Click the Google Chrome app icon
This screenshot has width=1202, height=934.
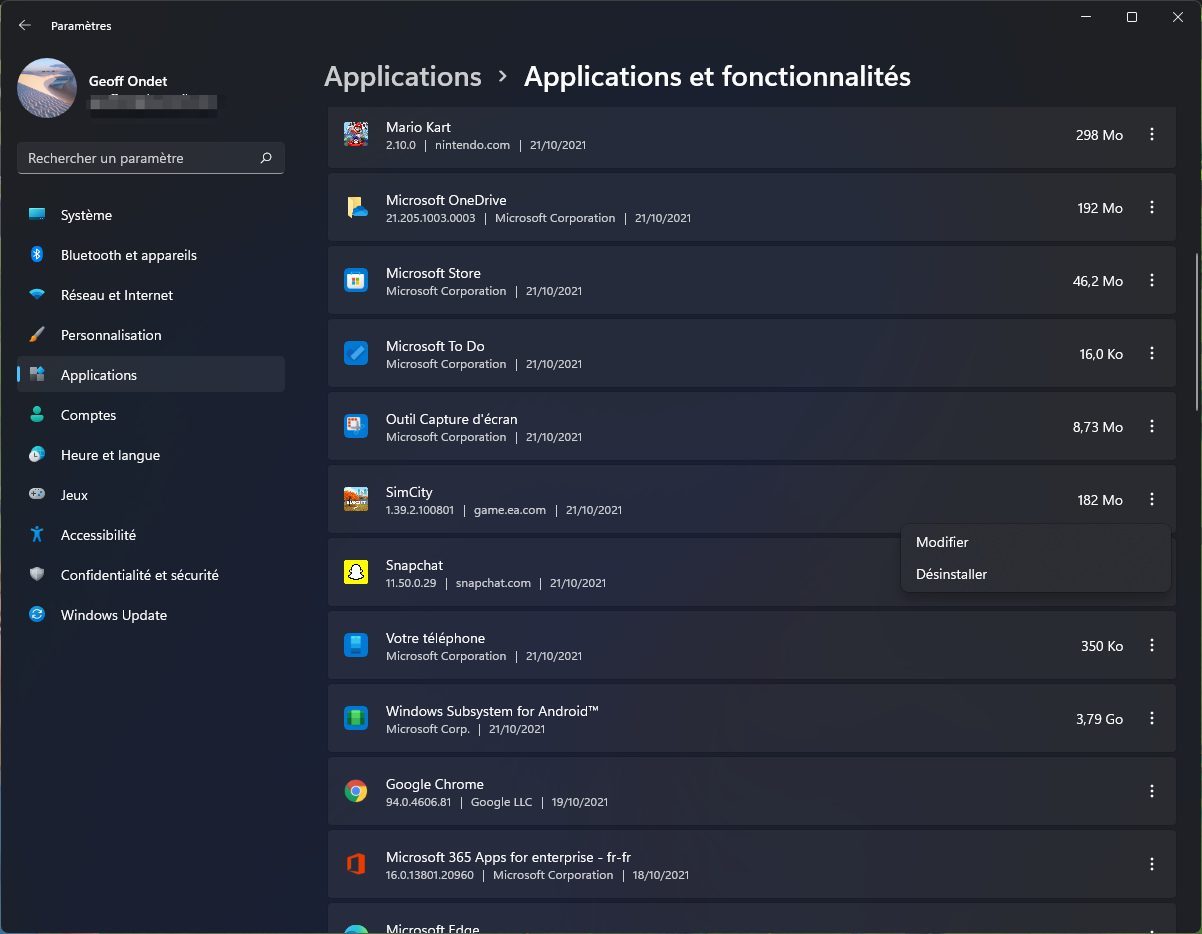click(x=355, y=792)
